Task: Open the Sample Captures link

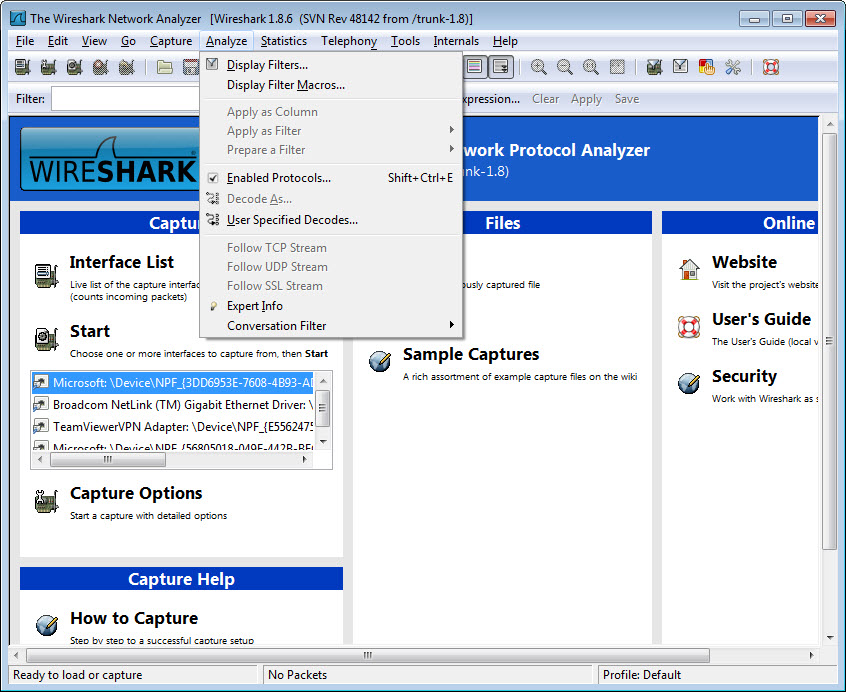Action: (x=471, y=354)
